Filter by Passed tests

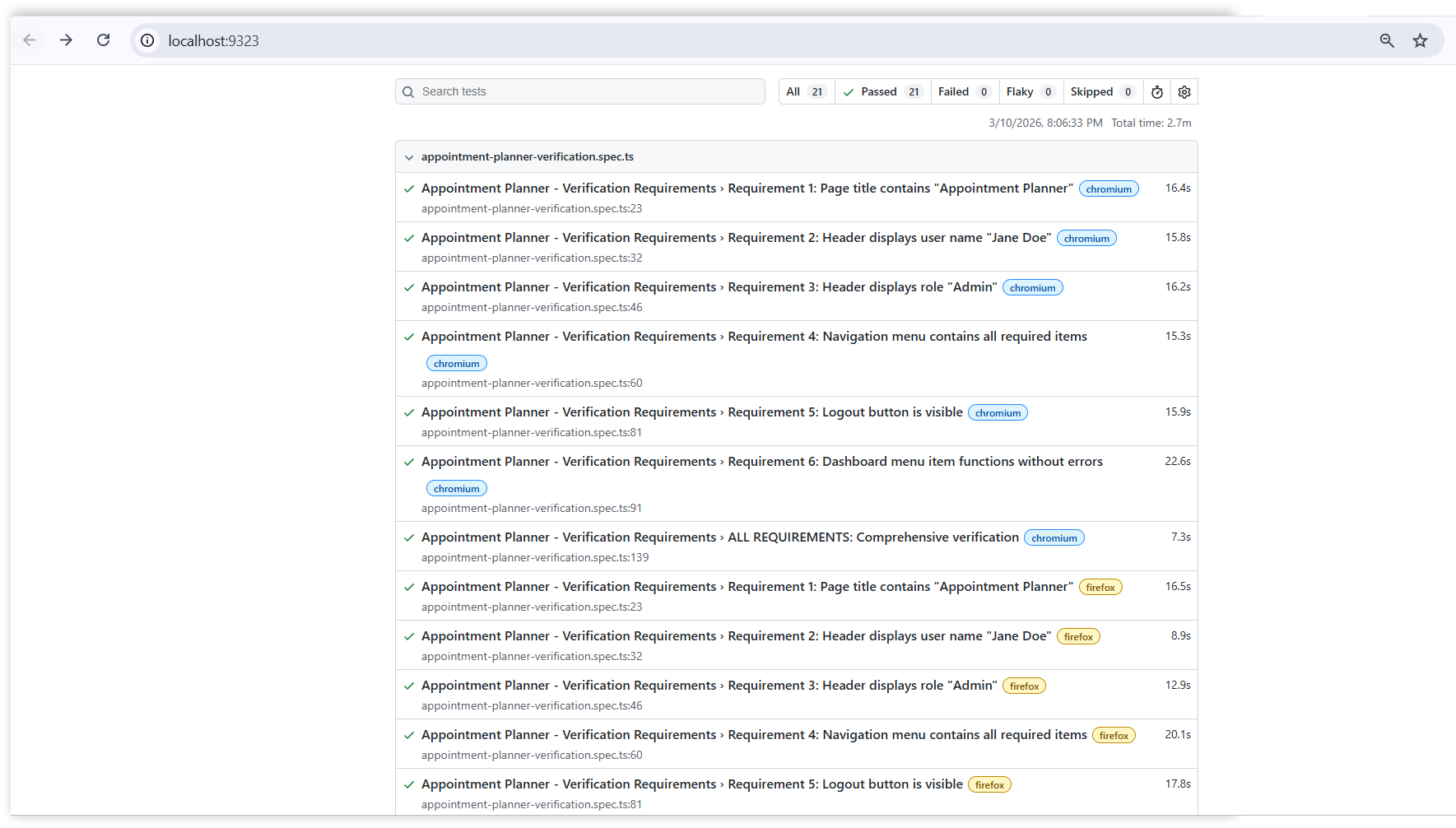[x=883, y=91]
